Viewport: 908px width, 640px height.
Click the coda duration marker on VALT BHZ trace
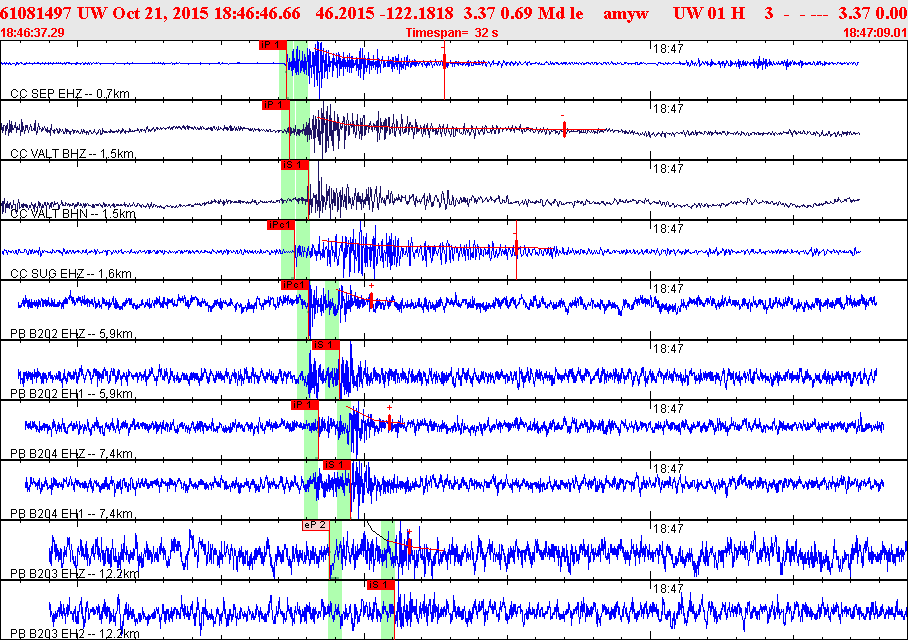(565, 129)
